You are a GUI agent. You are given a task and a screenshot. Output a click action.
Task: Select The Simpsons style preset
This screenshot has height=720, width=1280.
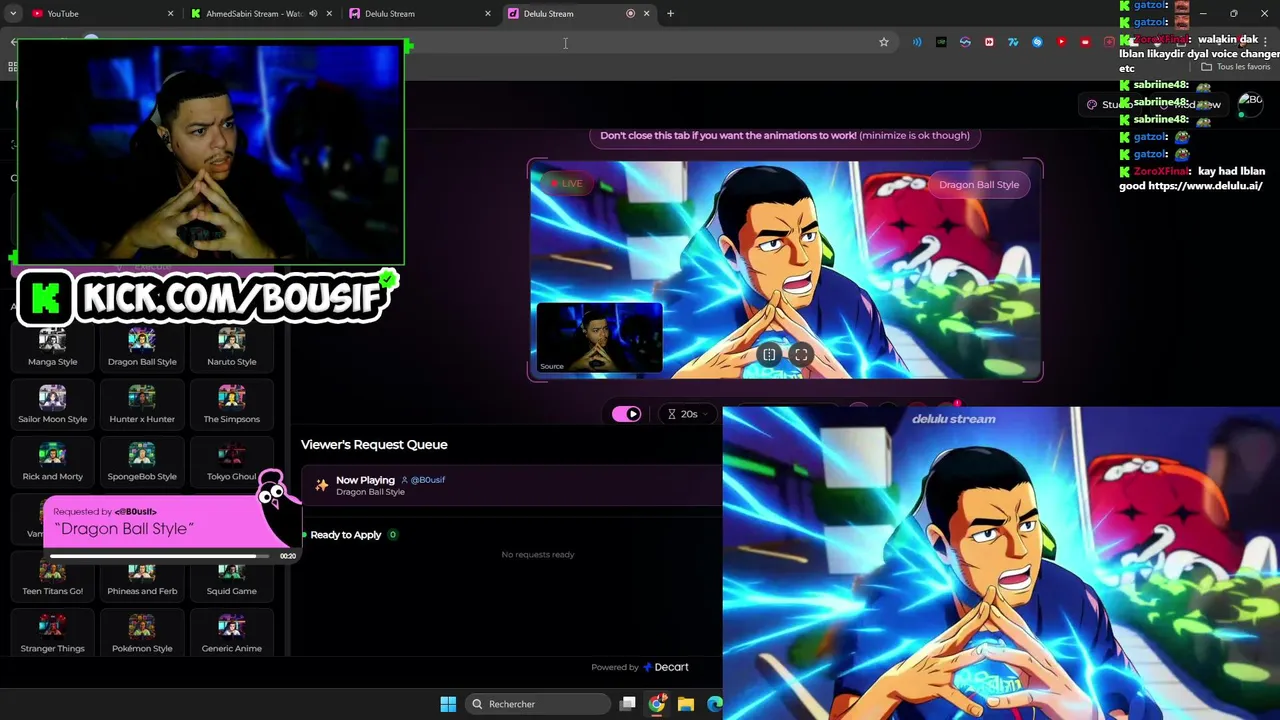[x=232, y=406]
